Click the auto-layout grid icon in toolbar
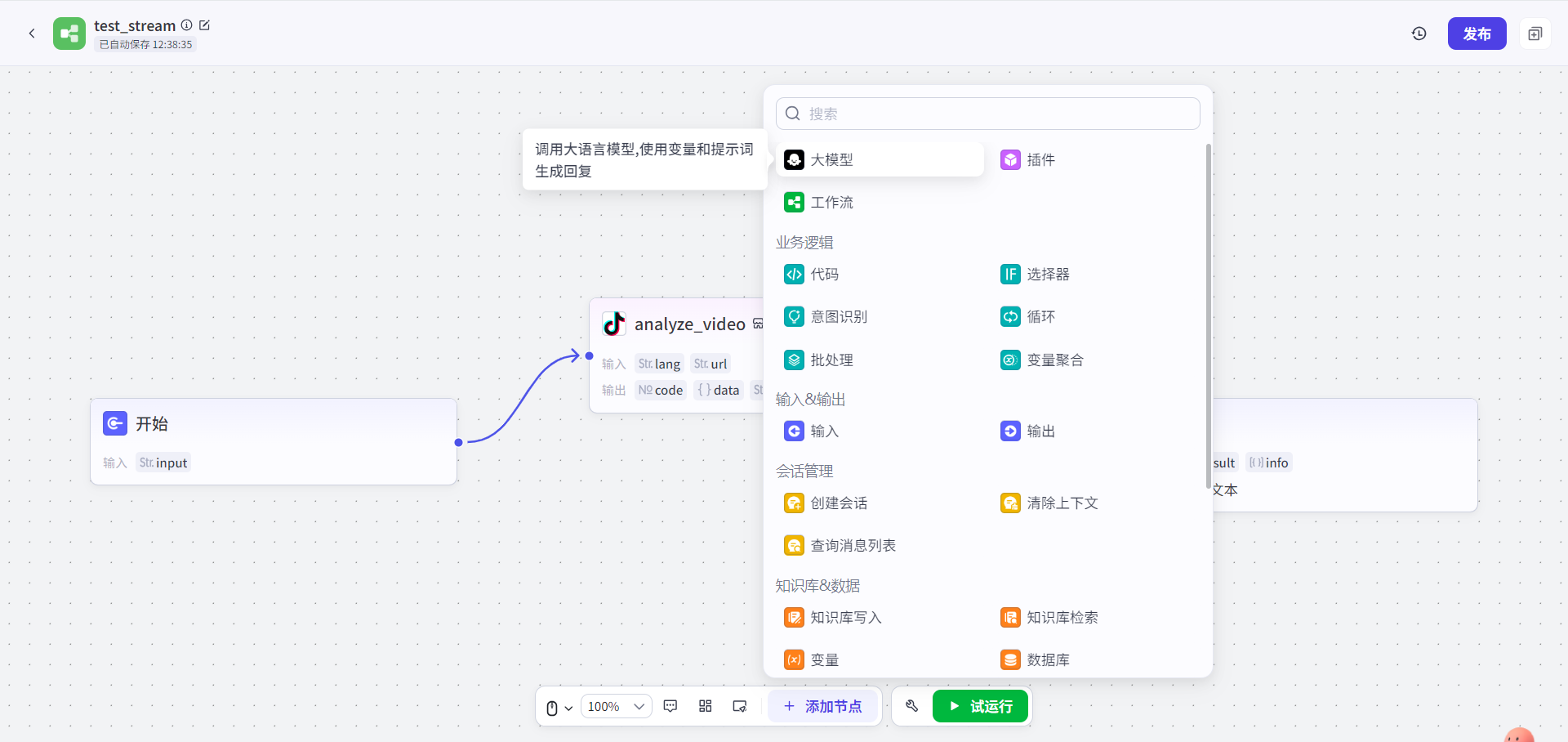The height and width of the screenshot is (742, 1568). tap(706, 706)
